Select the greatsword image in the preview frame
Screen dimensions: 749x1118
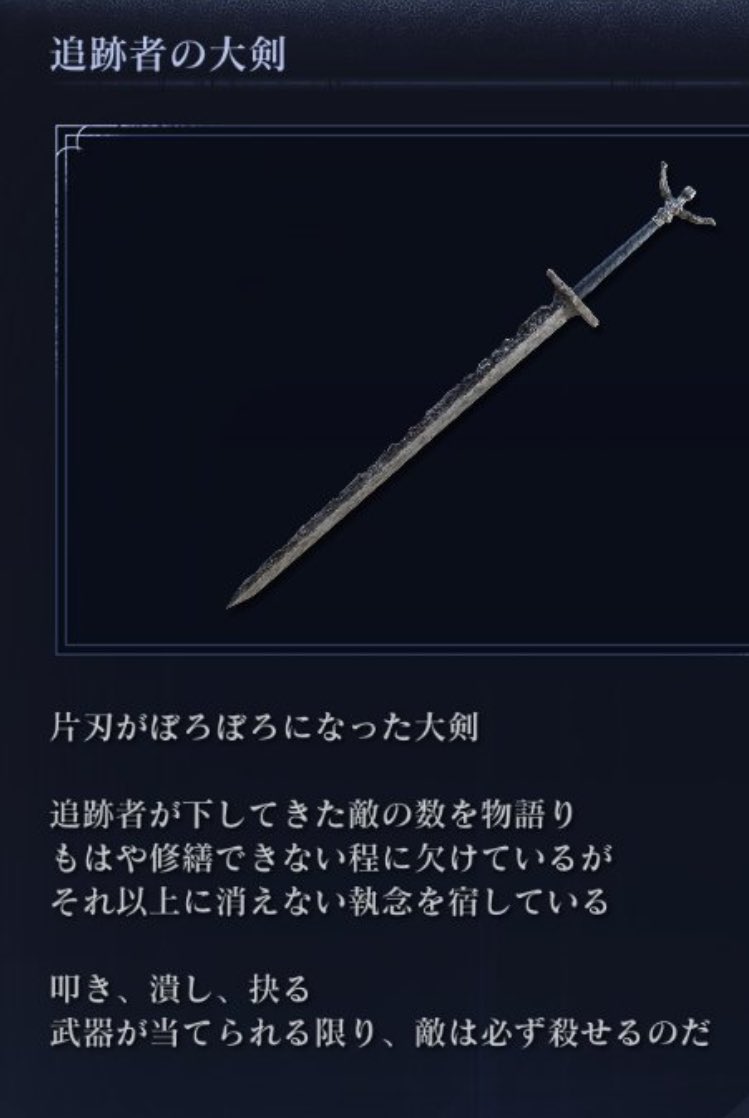(x=471, y=385)
